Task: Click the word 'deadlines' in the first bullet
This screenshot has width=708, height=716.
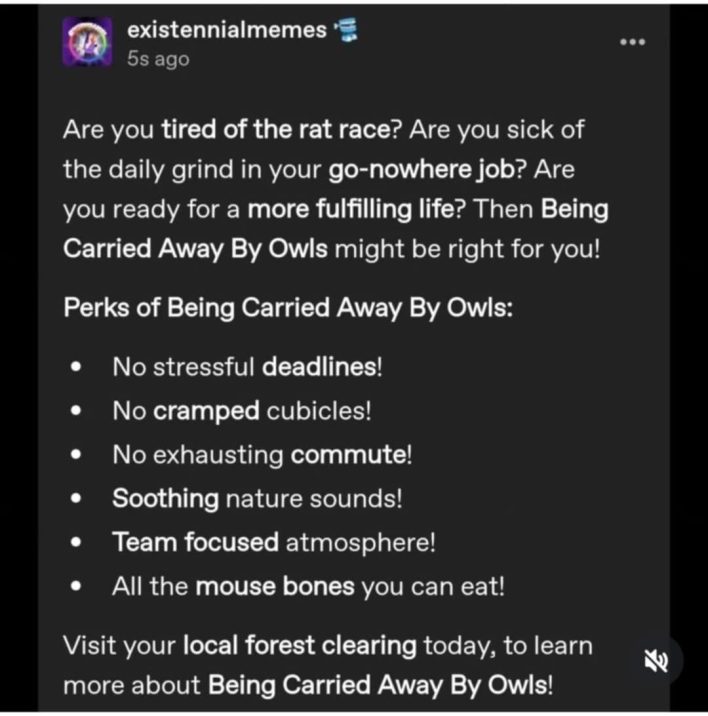Action: click(x=319, y=366)
